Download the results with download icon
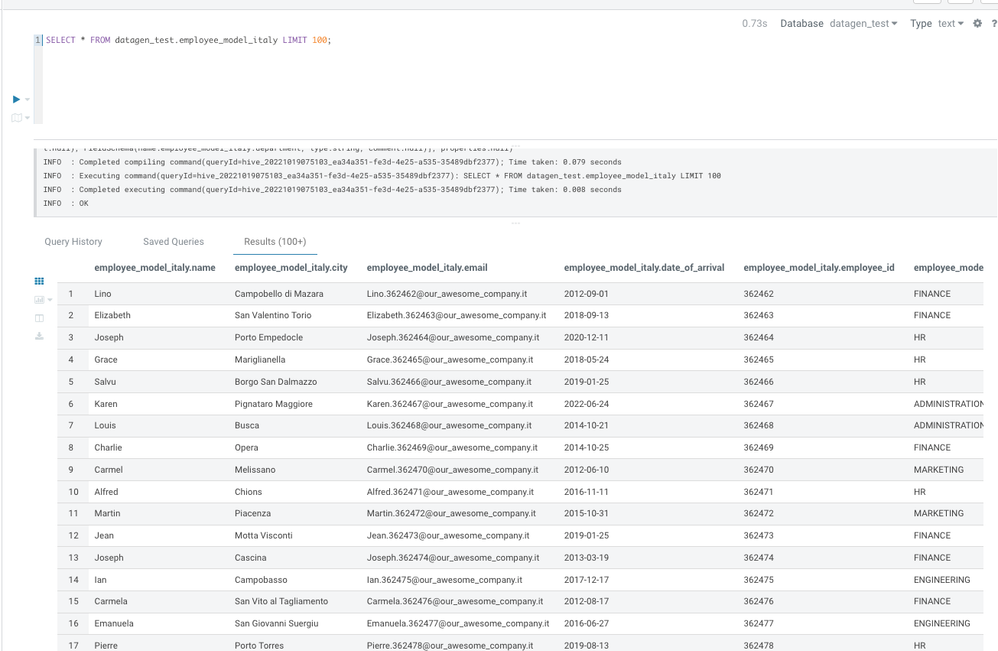Image resolution: width=998 pixels, height=651 pixels. (x=39, y=336)
